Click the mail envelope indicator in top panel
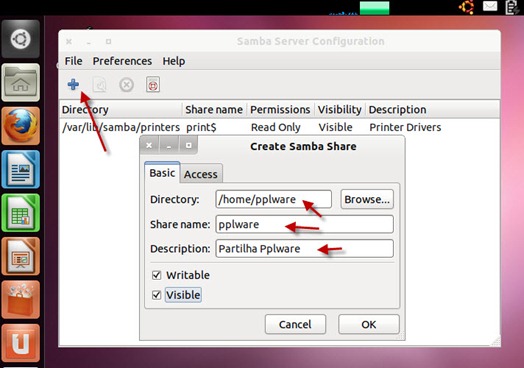Viewport: 524px width, 368px height. pos(490,6)
